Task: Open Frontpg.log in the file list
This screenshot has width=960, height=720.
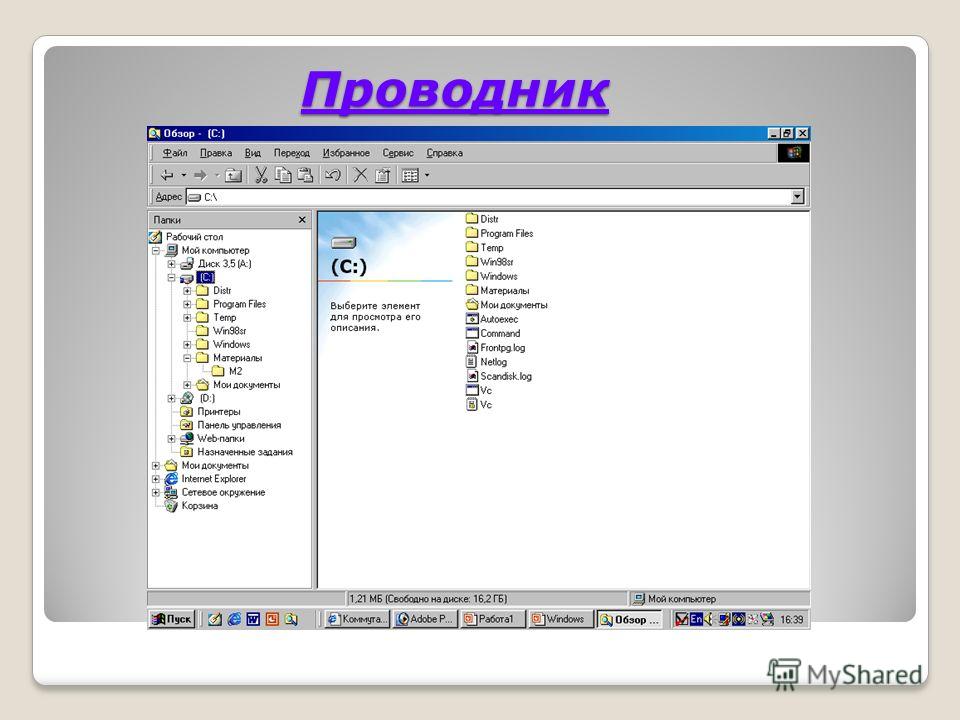Action: (x=495, y=348)
